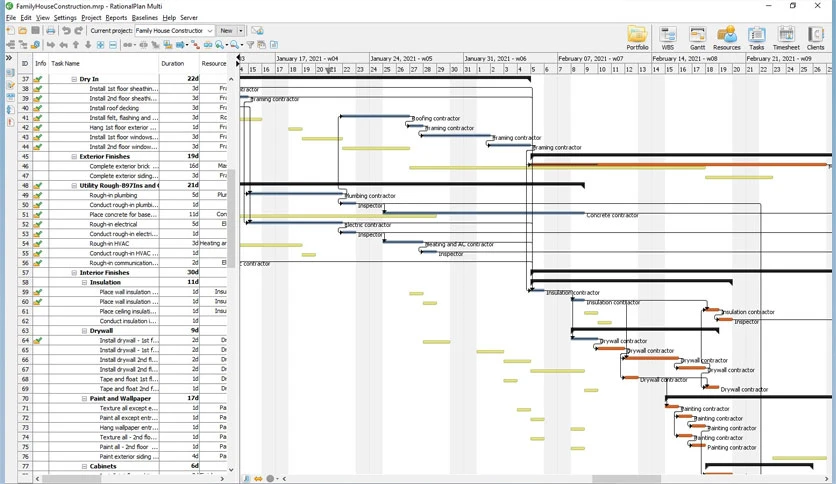Click the envelope icon beside New button
836x484 pixels.
(x=257, y=31)
